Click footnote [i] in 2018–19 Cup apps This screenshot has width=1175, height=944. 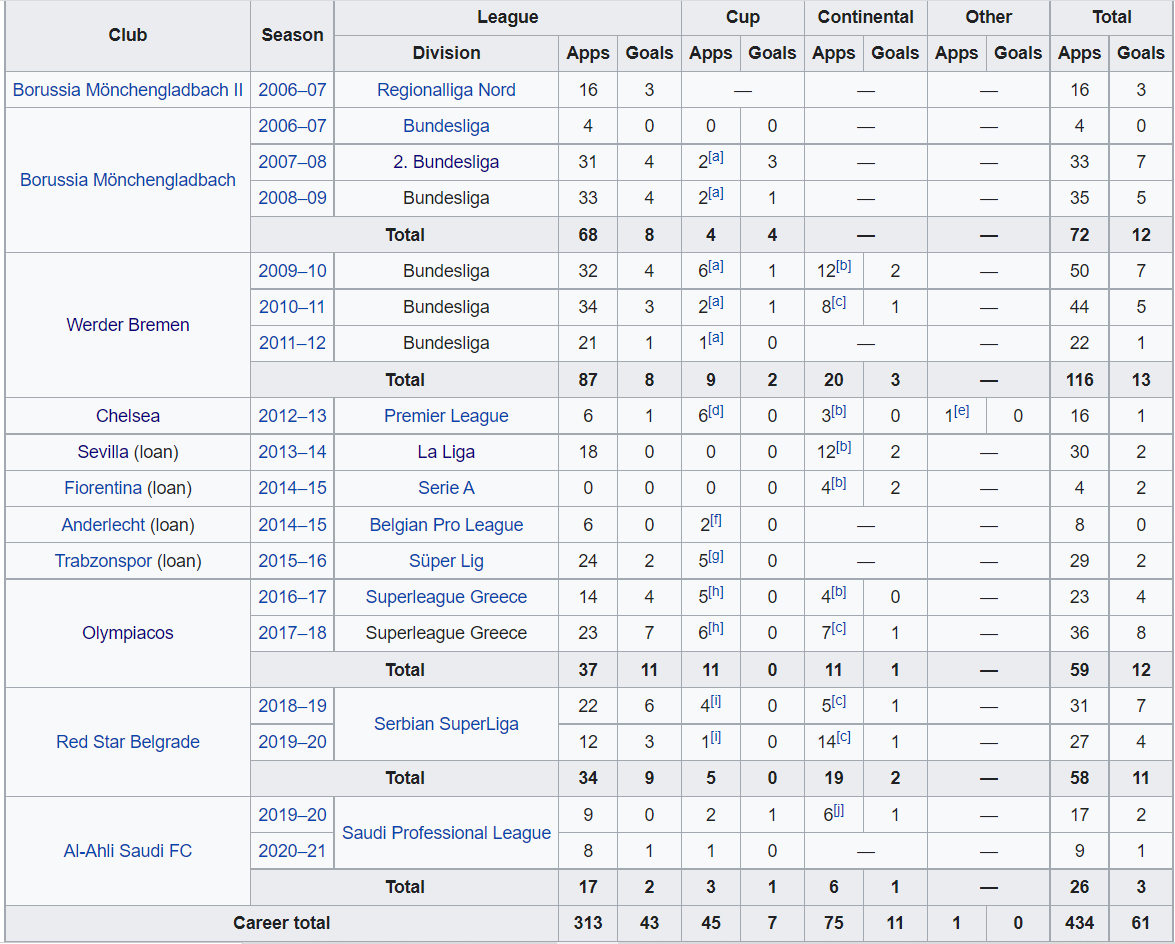[x=716, y=701]
